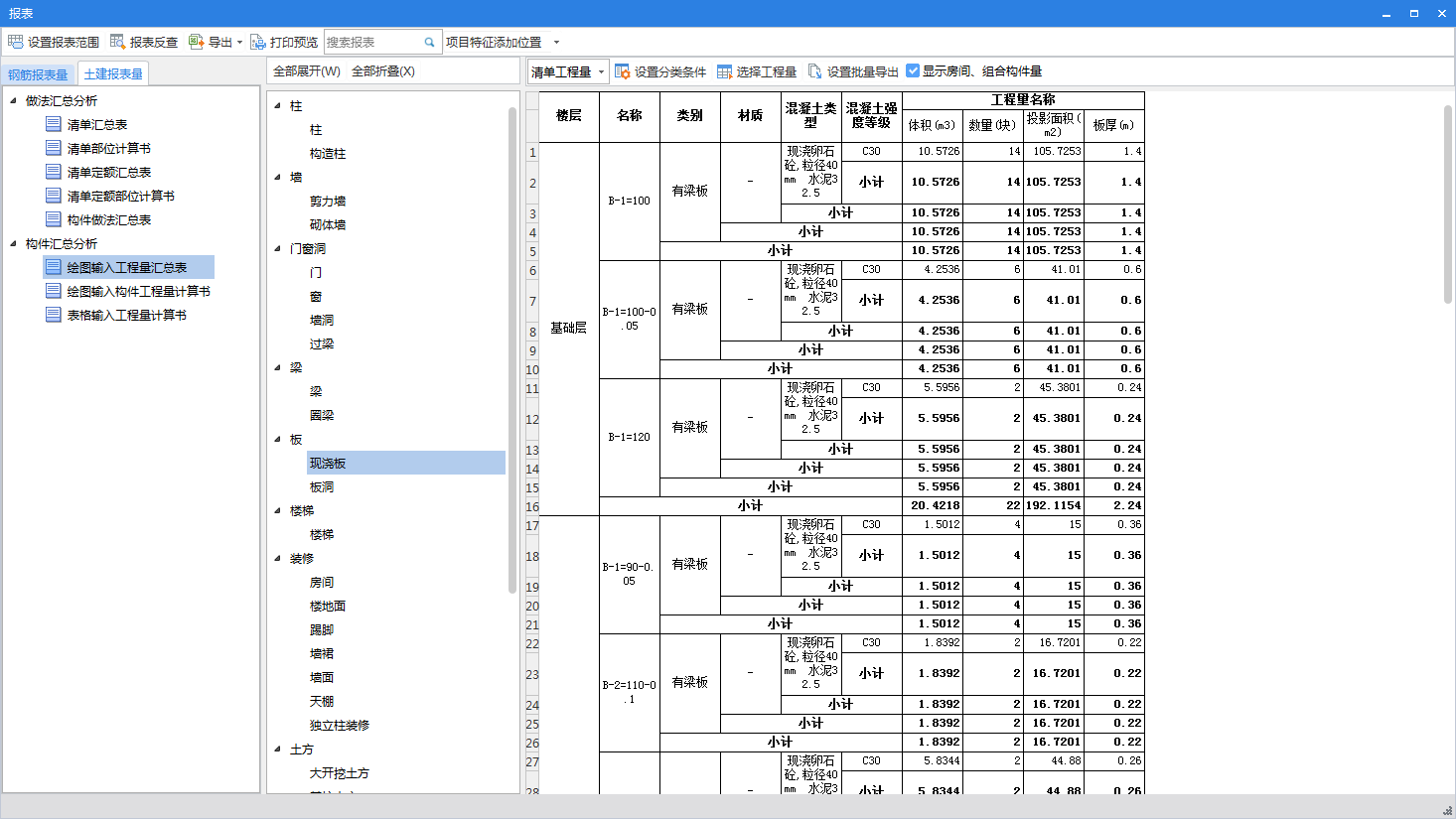Click the 清单定额部位计算书 report icon
1456x819 pixels.
[54, 196]
